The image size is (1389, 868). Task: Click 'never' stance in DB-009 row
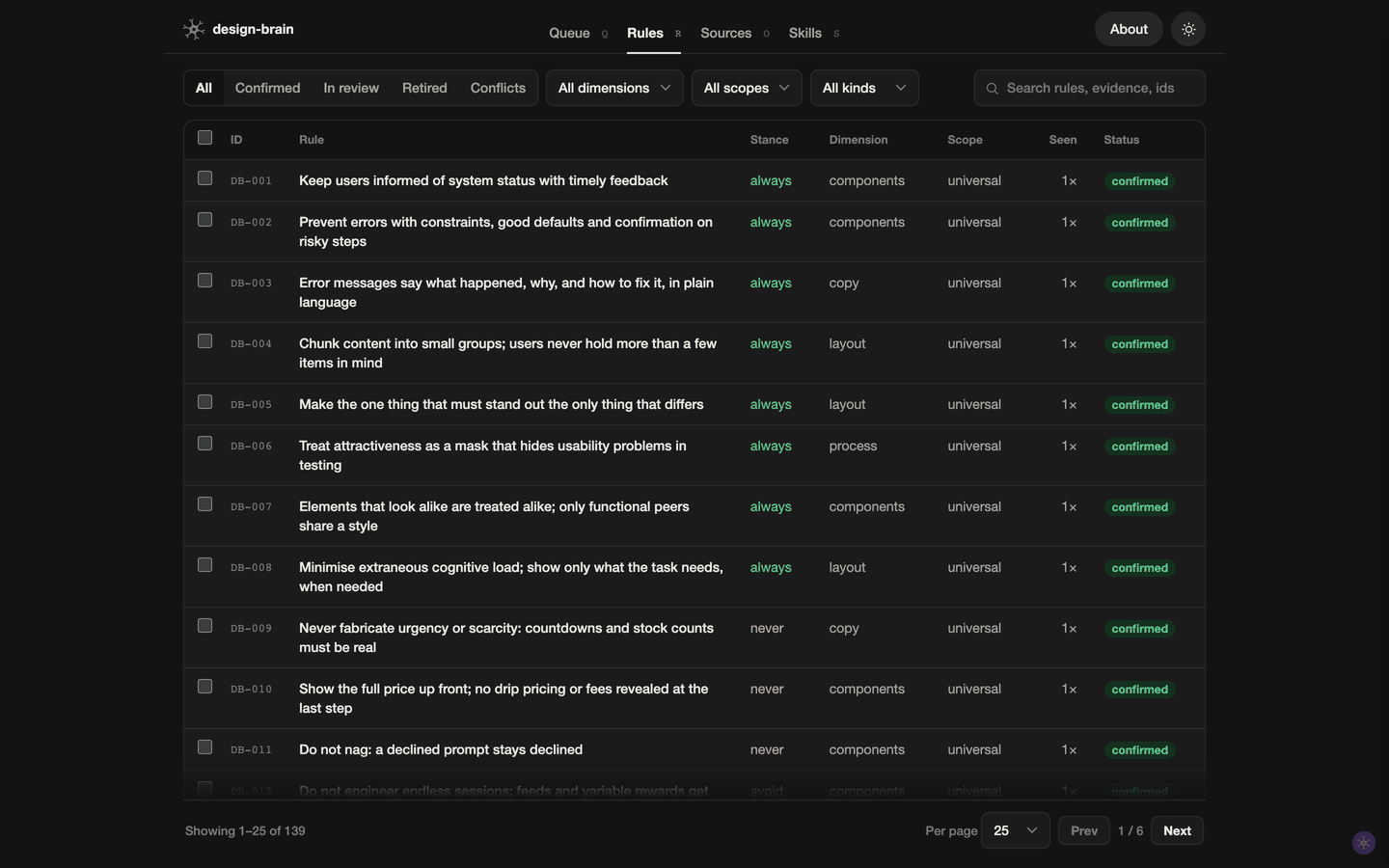767,628
